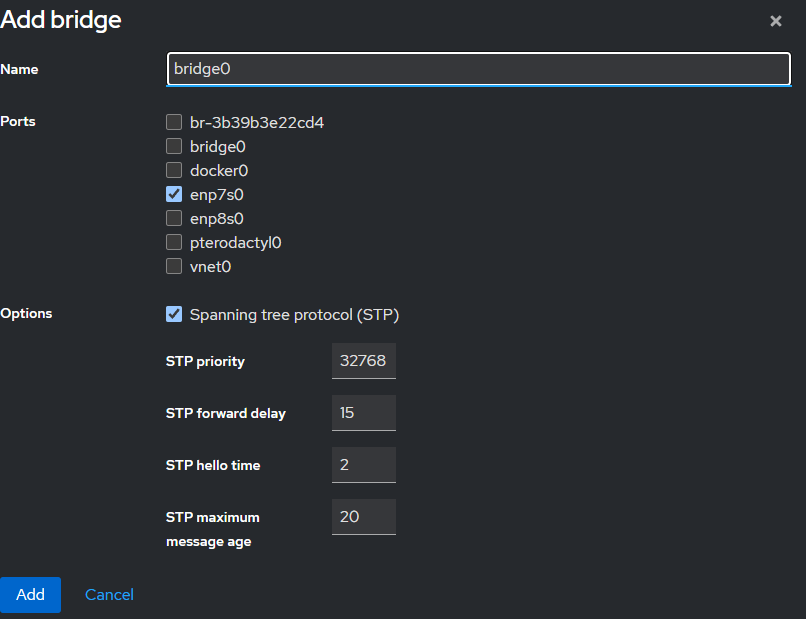Check the pterodactyl0 port checkbox

[174, 243]
